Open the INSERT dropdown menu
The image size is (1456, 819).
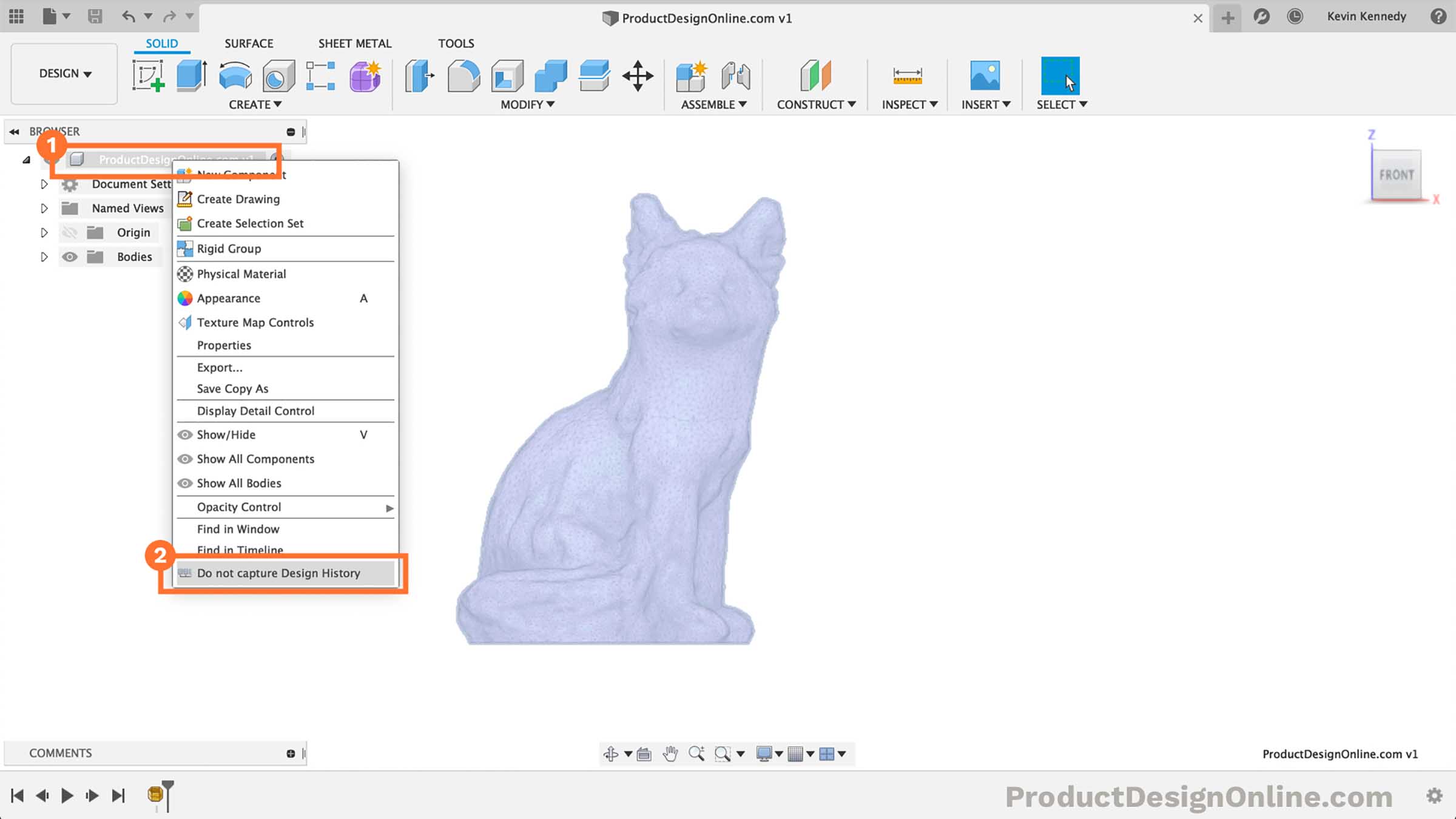(x=986, y=104)
